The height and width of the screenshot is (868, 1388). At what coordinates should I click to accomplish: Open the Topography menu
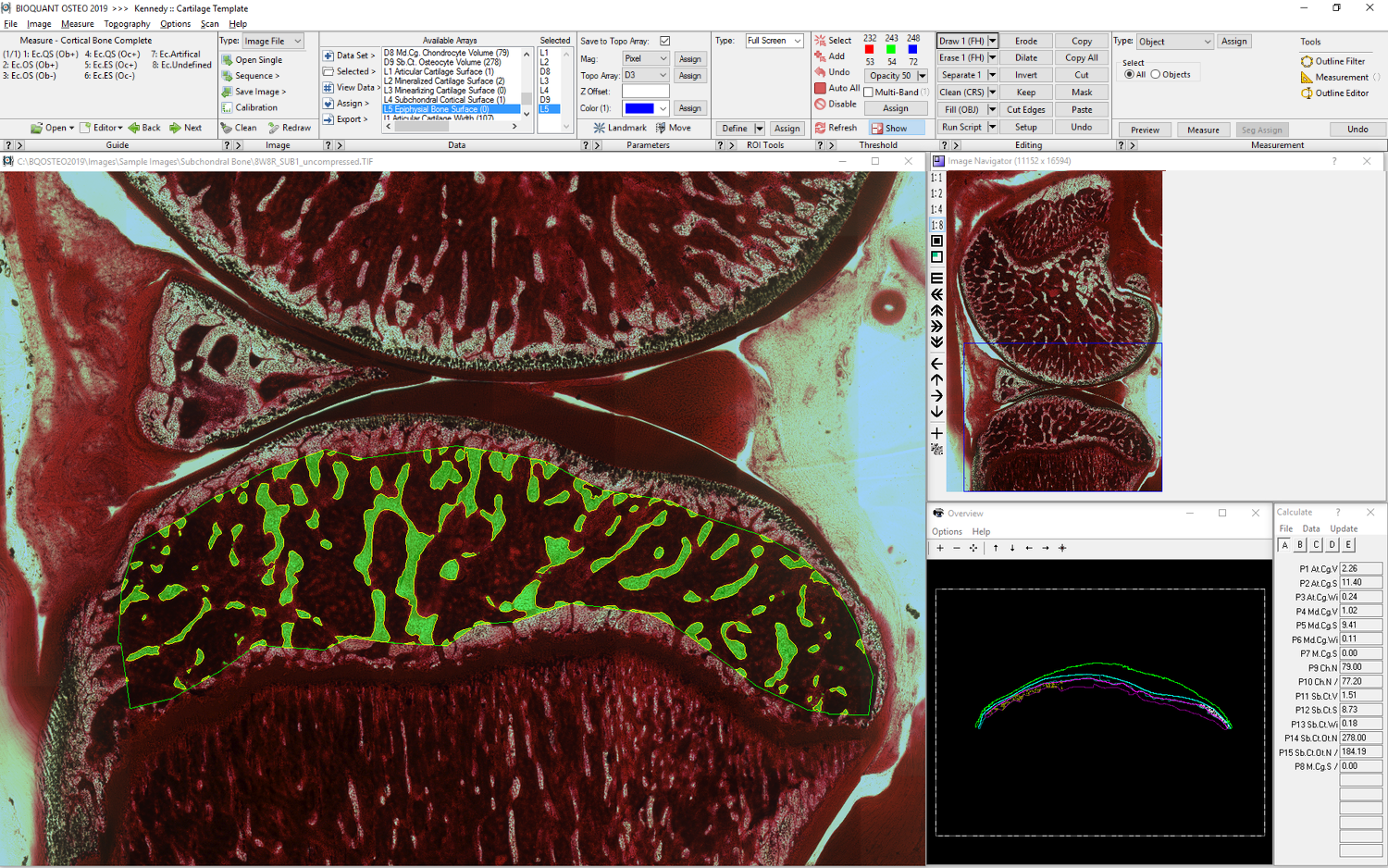[x=127, y=24]
